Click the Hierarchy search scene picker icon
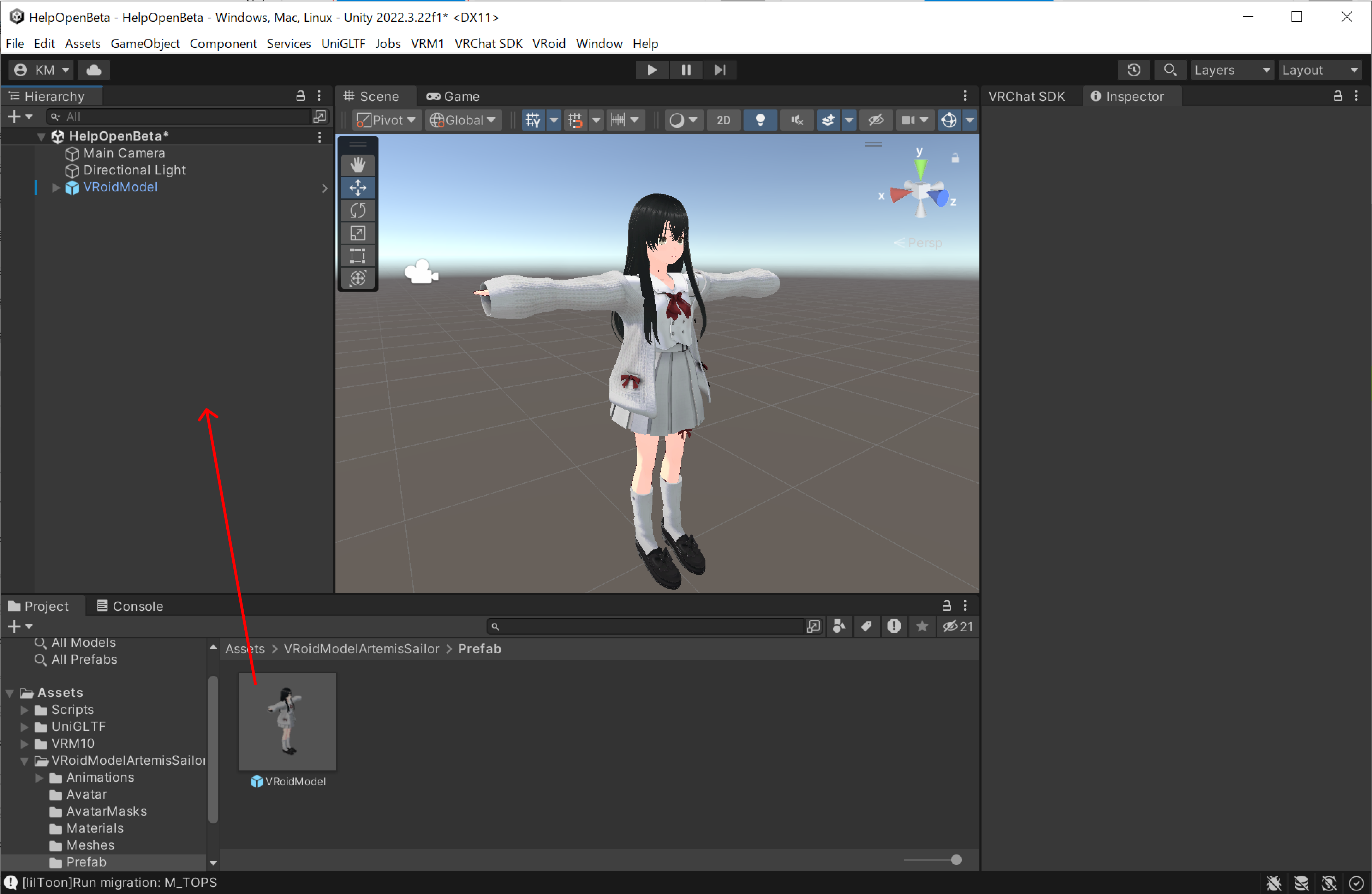The image size is (1372, 894). 320,117
